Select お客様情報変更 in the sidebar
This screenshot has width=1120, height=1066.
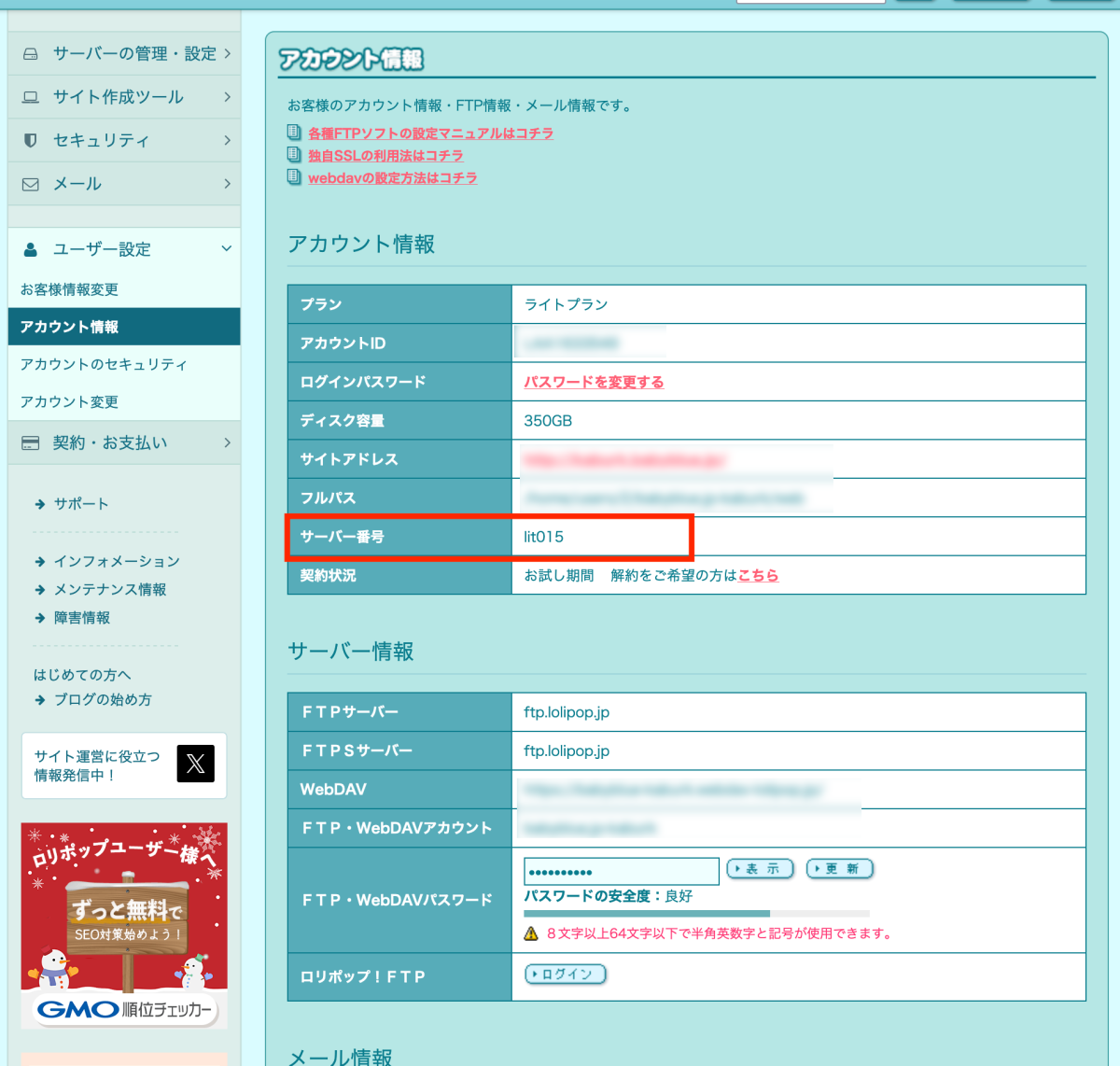(70, 289)
